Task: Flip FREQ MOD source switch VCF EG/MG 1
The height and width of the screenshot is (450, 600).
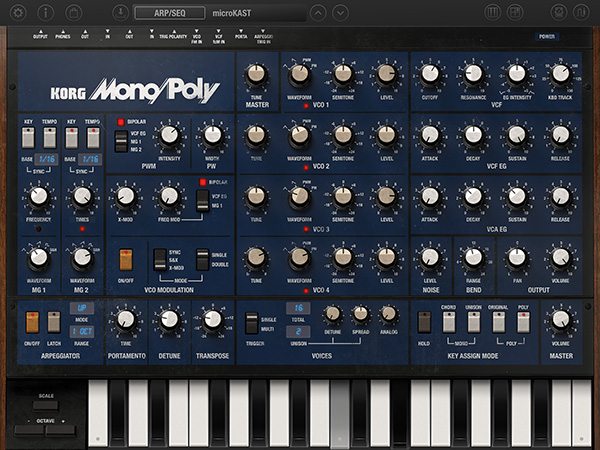Action: click(202, 201)
